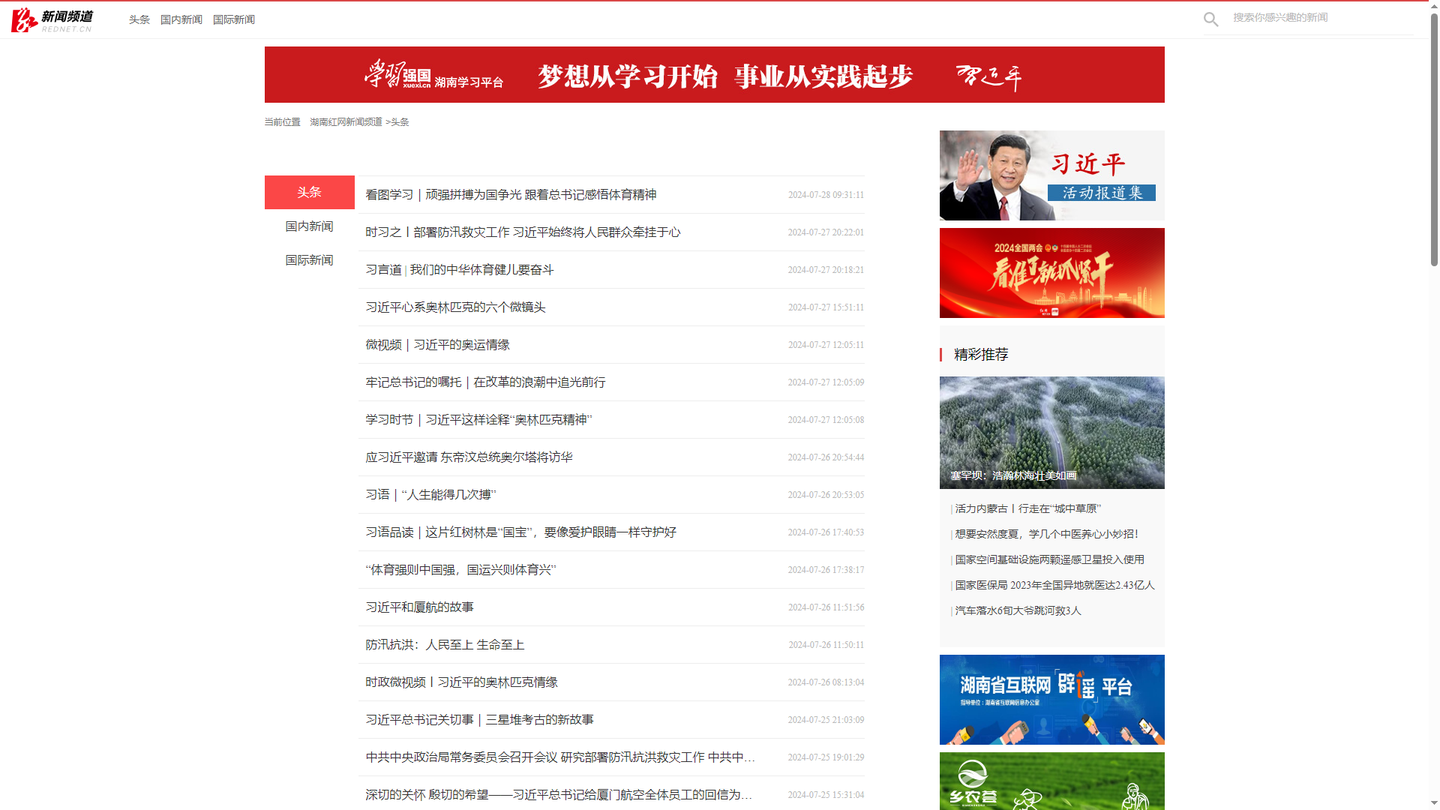Click the 2024全国两会 red banner
Image resolution: width=1440 pixels, height=810 pixels.
[1052, 273]
